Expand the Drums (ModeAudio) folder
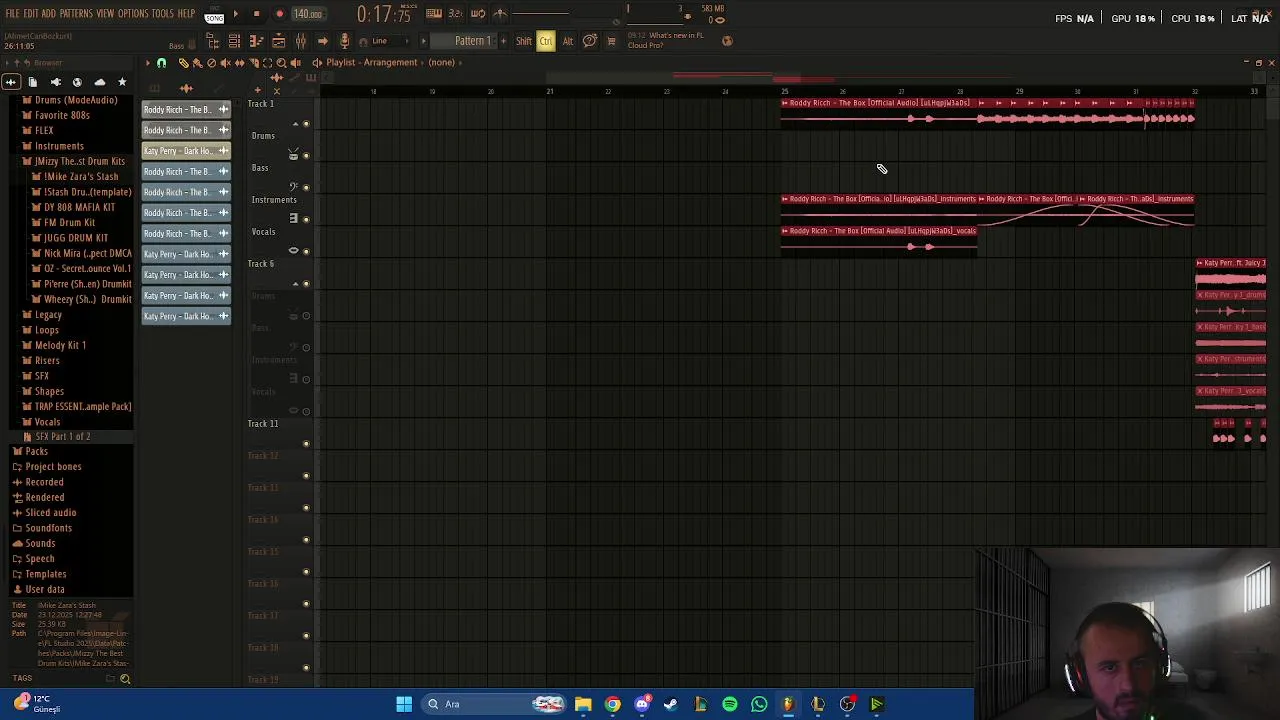1280x720 pixels. point(70,100)
